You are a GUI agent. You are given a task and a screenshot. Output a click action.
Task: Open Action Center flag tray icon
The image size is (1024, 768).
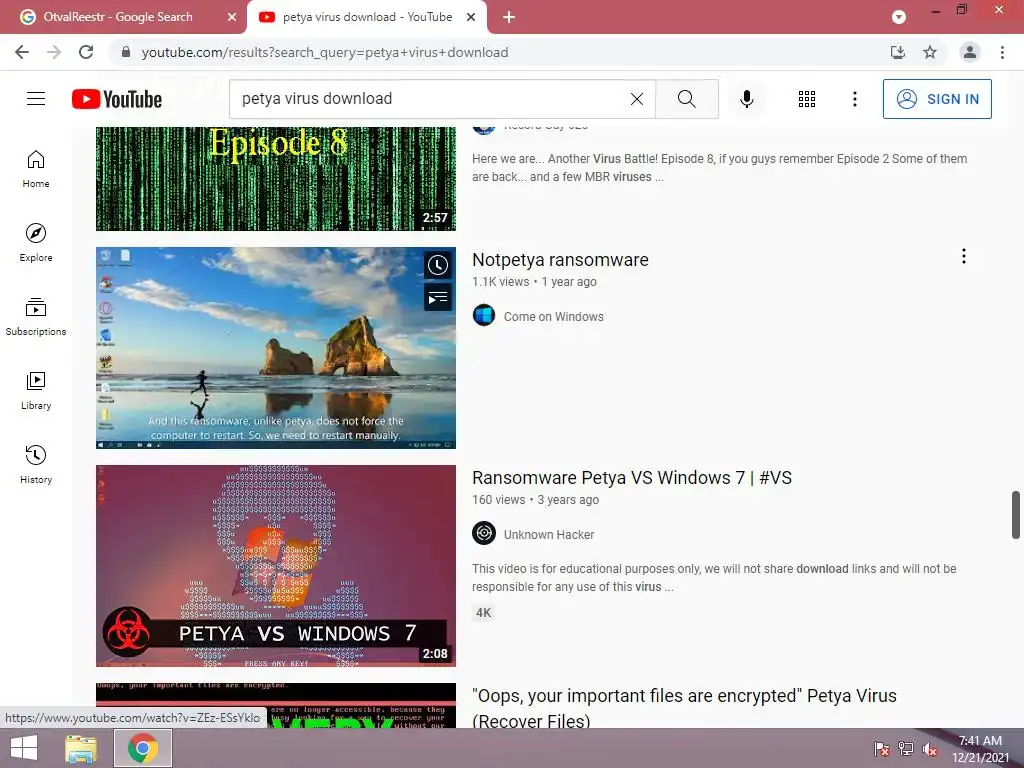pyautogui.click(x=881, y=748)
